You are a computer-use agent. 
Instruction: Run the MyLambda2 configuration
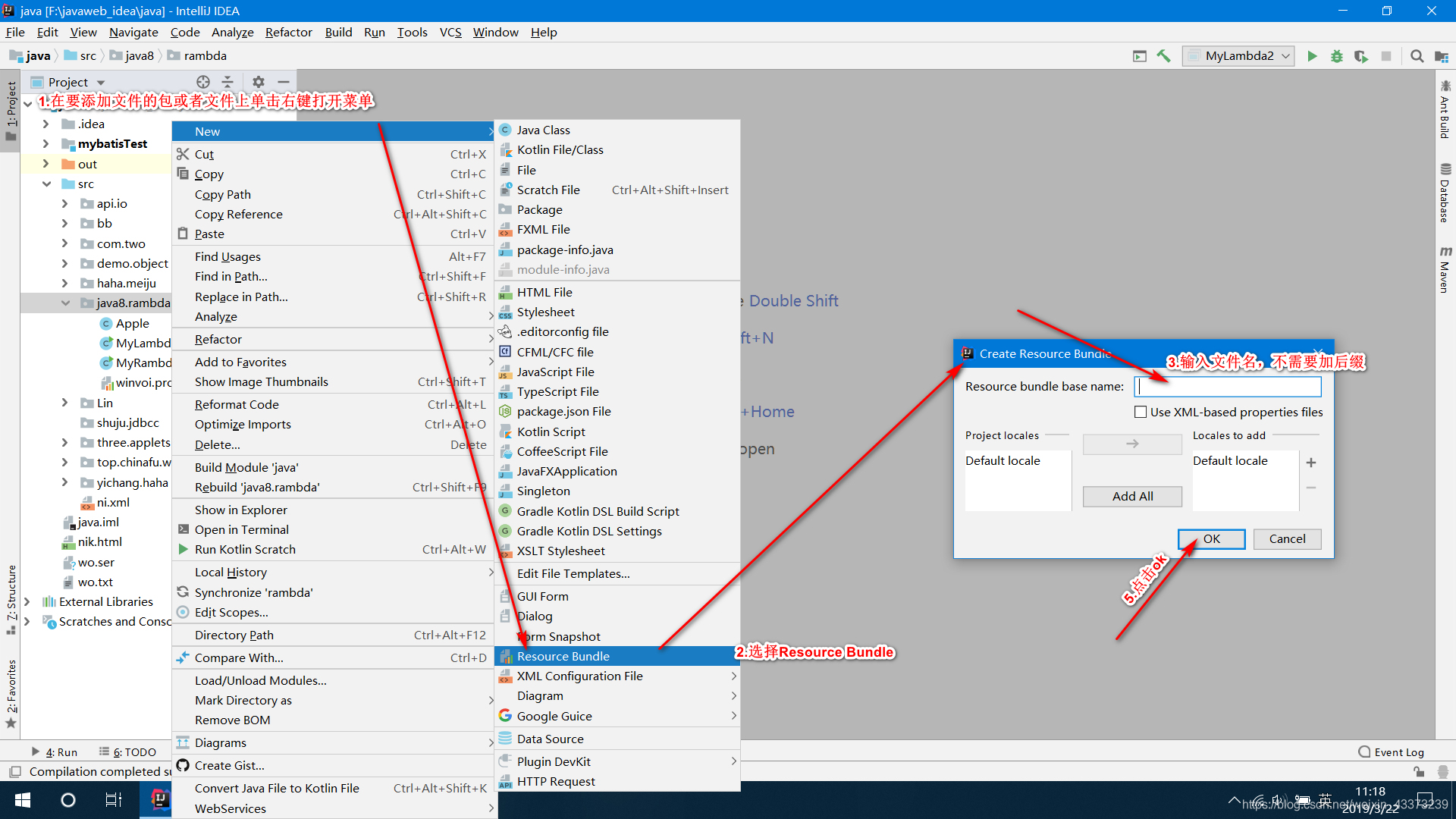click(x=1312, y=56)
